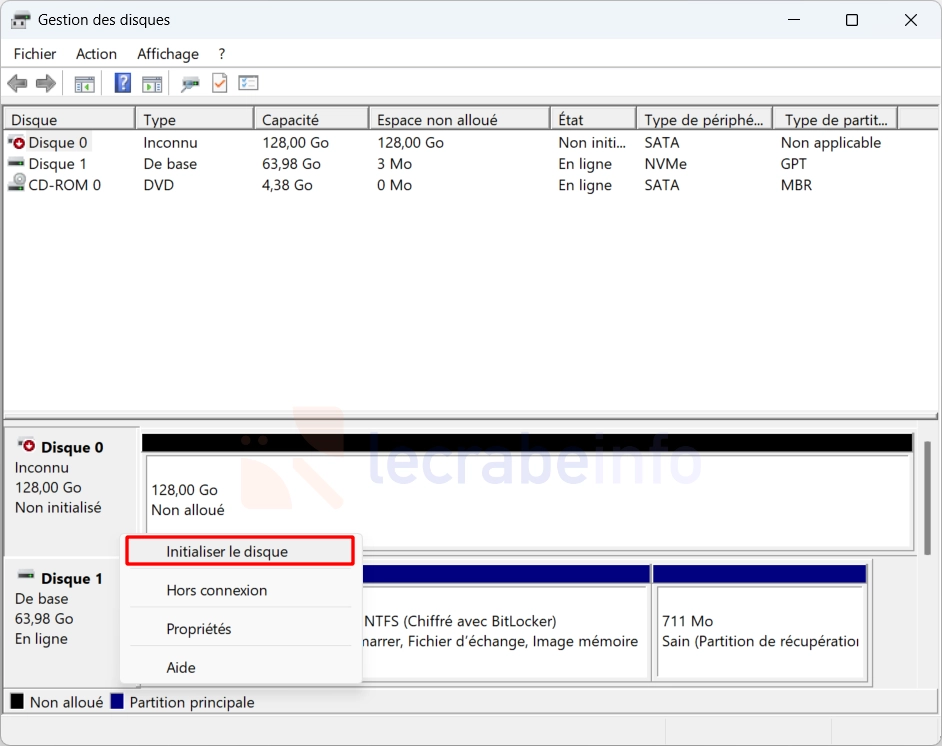
Task: Toggle the console tree pane icon
Action: click(x=85, y=84)
